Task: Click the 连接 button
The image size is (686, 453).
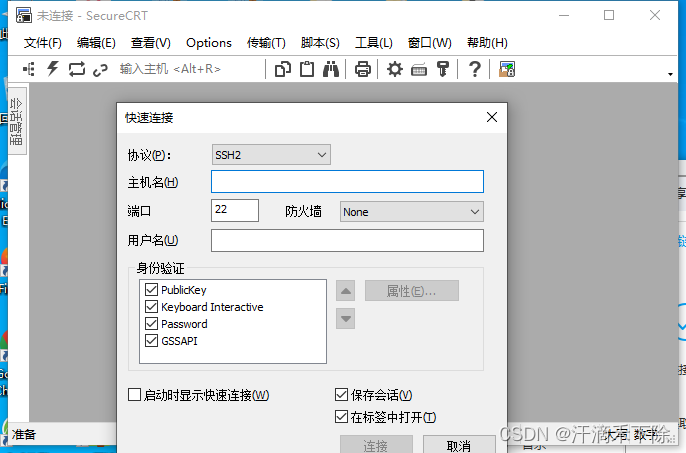Action: 376,444
